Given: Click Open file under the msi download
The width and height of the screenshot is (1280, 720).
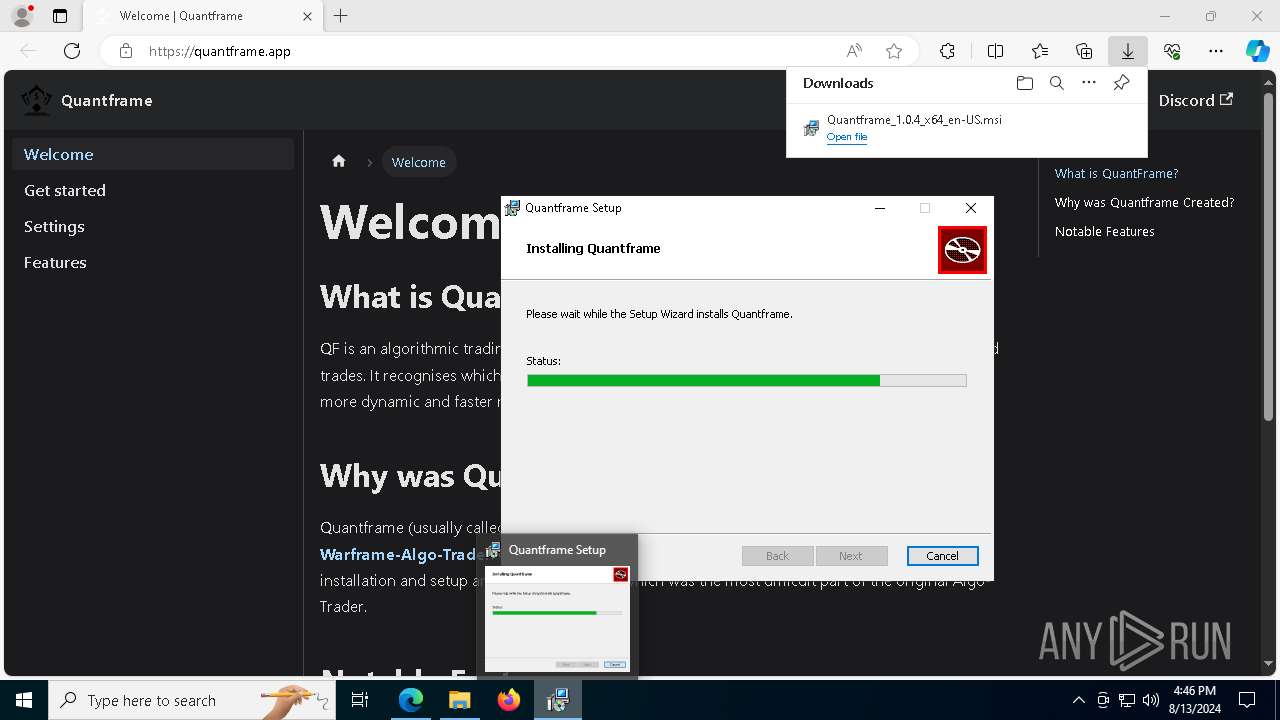Looking at the screenshot, I should coord(847,137).
